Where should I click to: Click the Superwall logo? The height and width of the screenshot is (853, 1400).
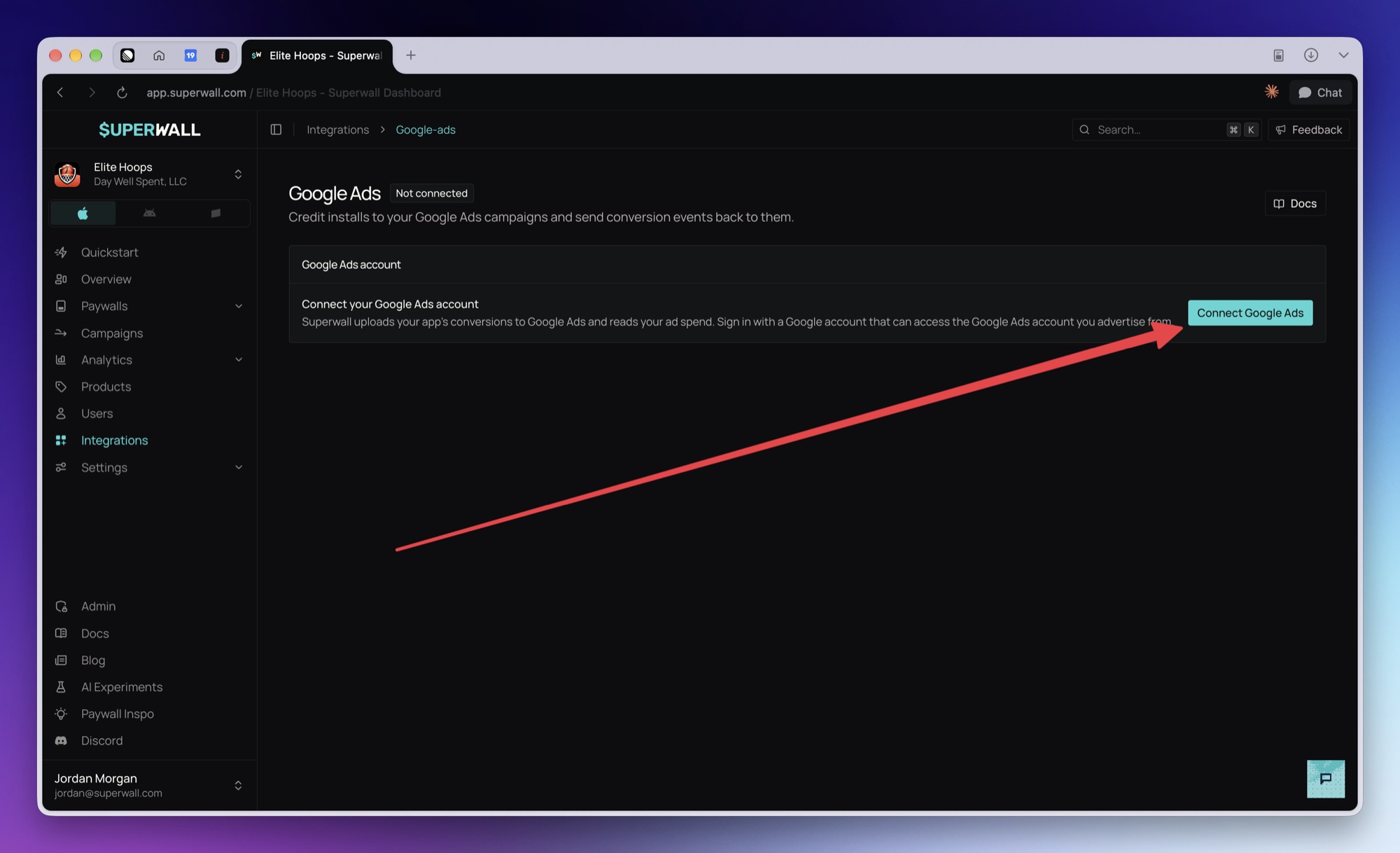149,130
